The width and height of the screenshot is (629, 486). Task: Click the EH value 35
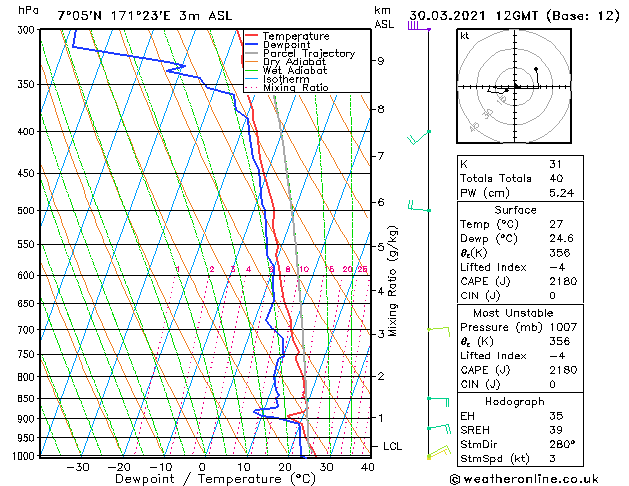[x=556, y=416]
